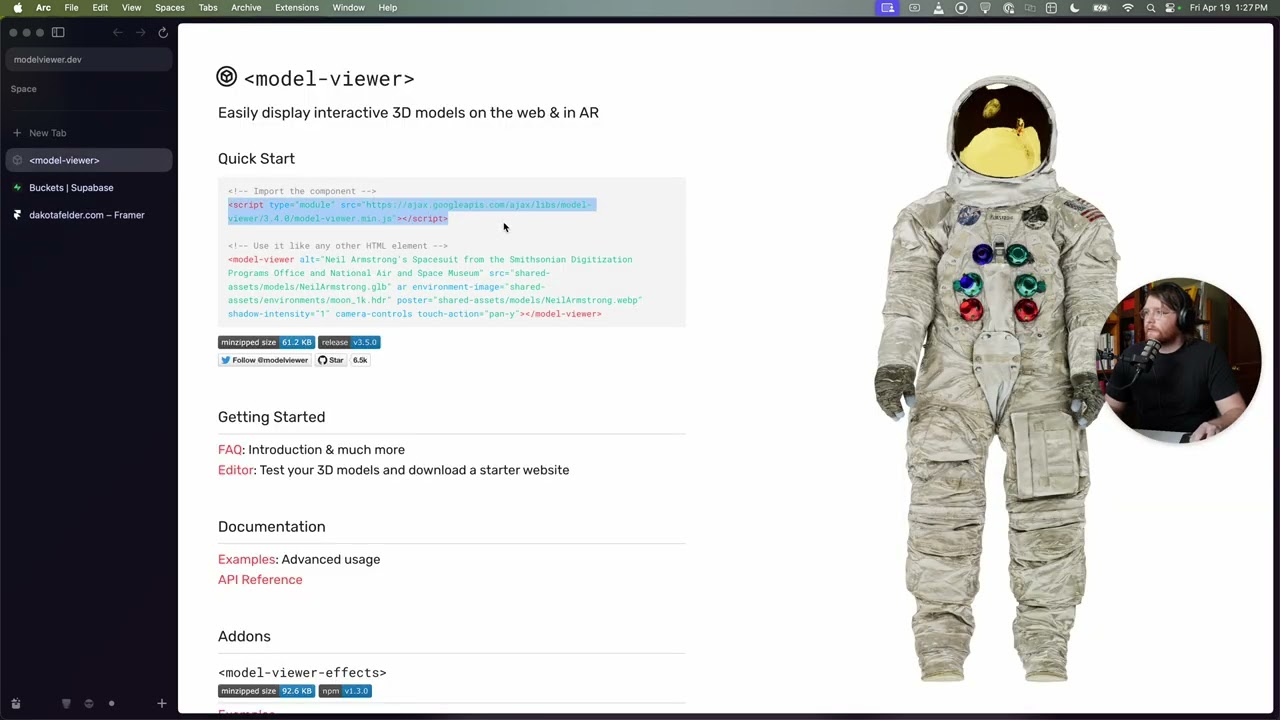This screenshot has height=720, width=1280.
Task: Click the highlighted script tag code line
Action: point(411,211)
